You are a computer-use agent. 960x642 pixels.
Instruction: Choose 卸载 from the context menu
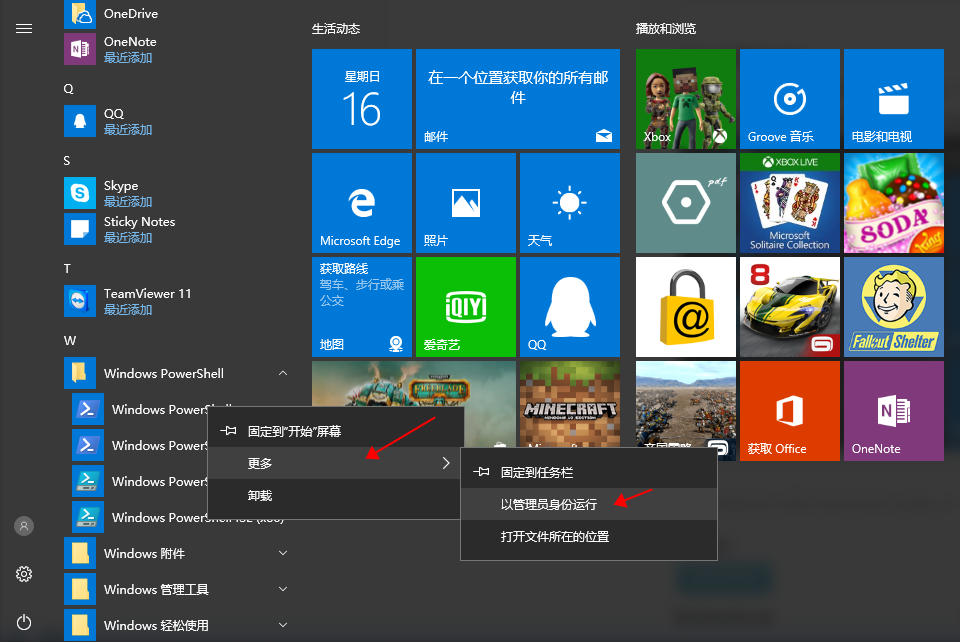pyautogui.click(x=336, y=496)
